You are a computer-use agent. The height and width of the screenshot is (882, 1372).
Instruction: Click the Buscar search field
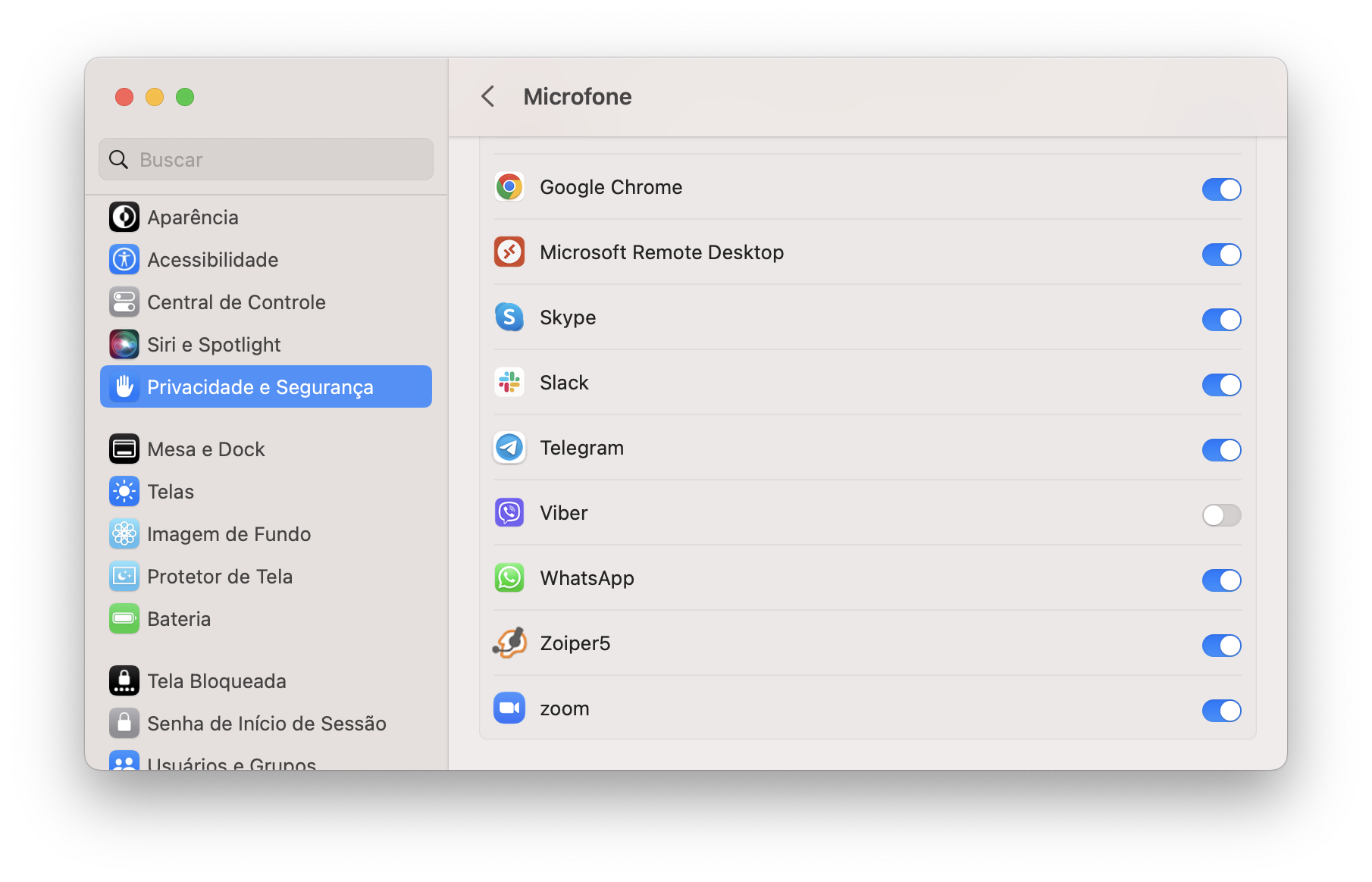266,159
